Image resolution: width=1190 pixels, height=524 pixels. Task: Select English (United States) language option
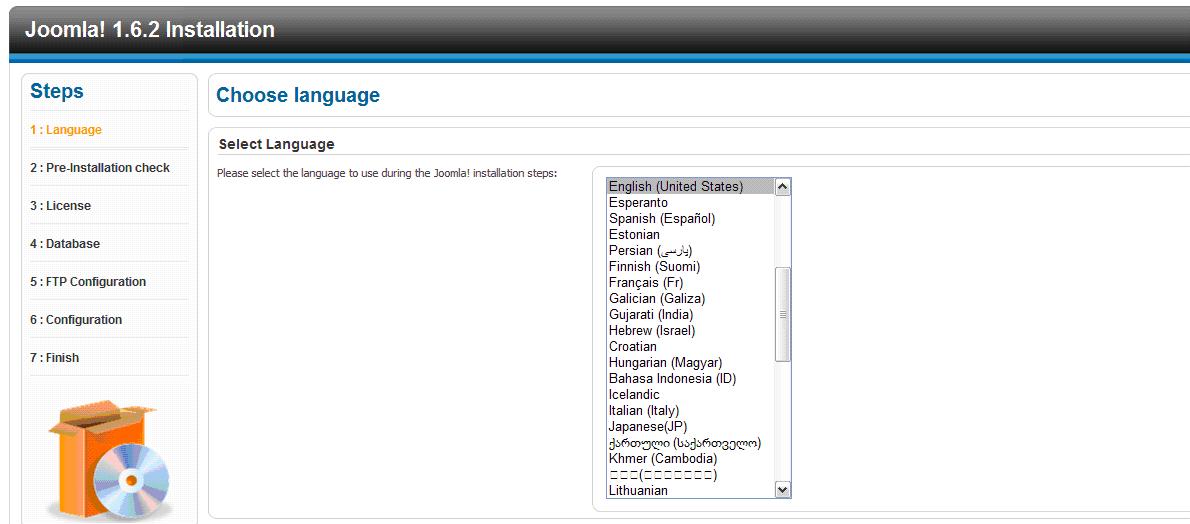click(x=691, y=187)
